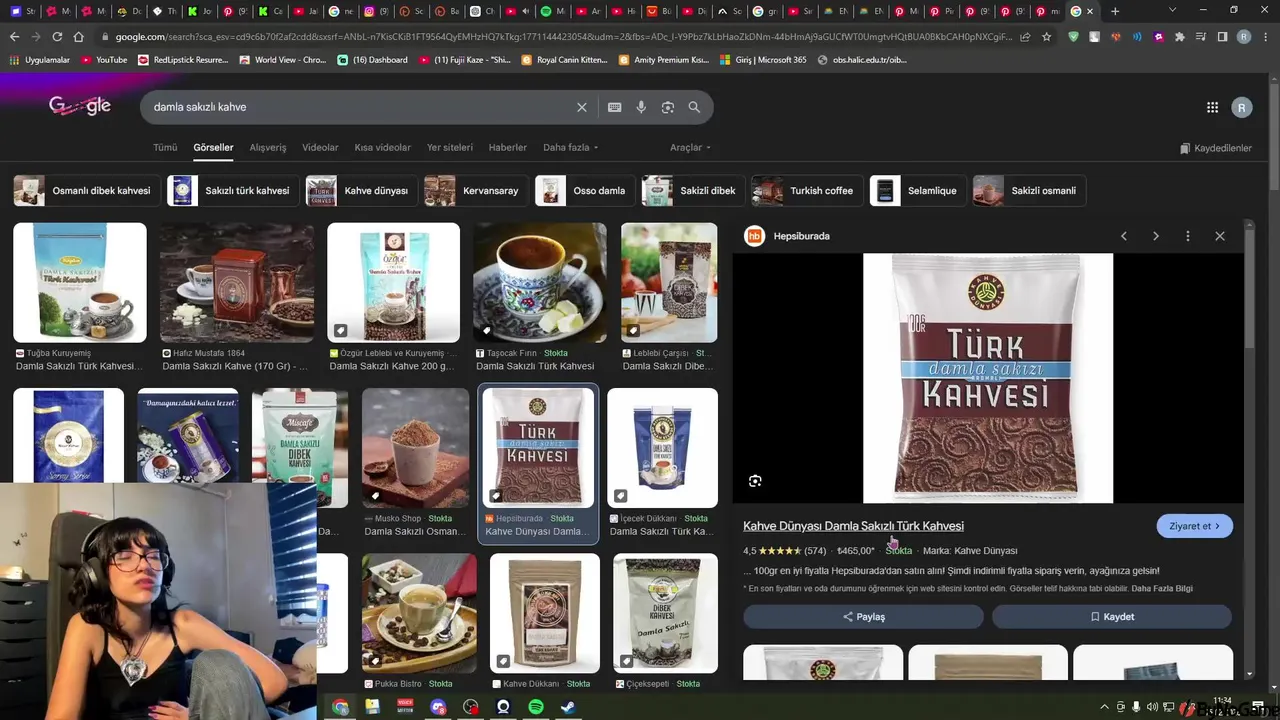1280x720 pixels.
Task: Go to next image in preview panel
Action: click(1156, 236)
